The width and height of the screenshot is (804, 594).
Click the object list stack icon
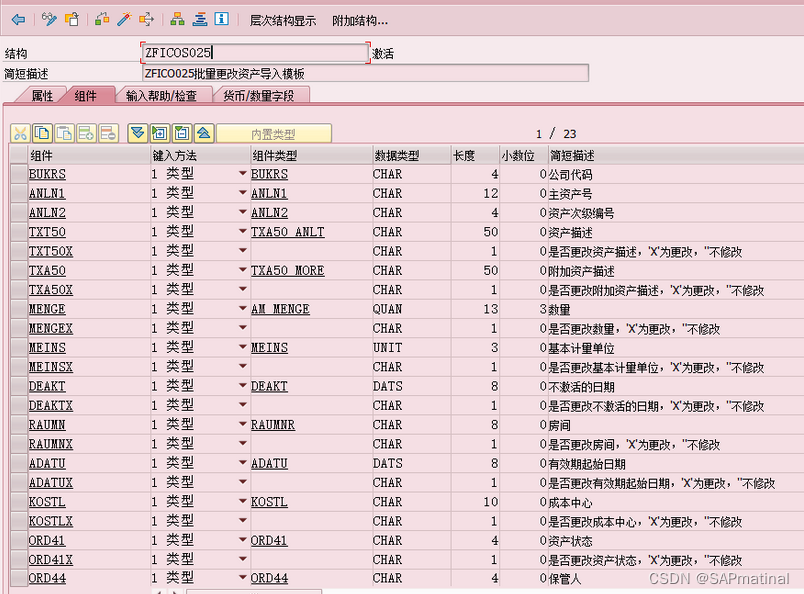click(200, 19)
